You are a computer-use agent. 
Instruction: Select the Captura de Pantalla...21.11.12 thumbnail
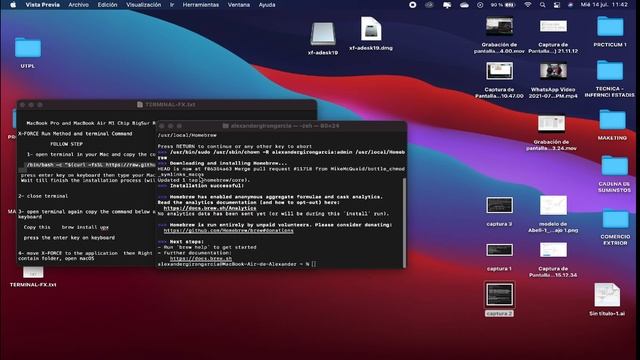coord(553,27)
